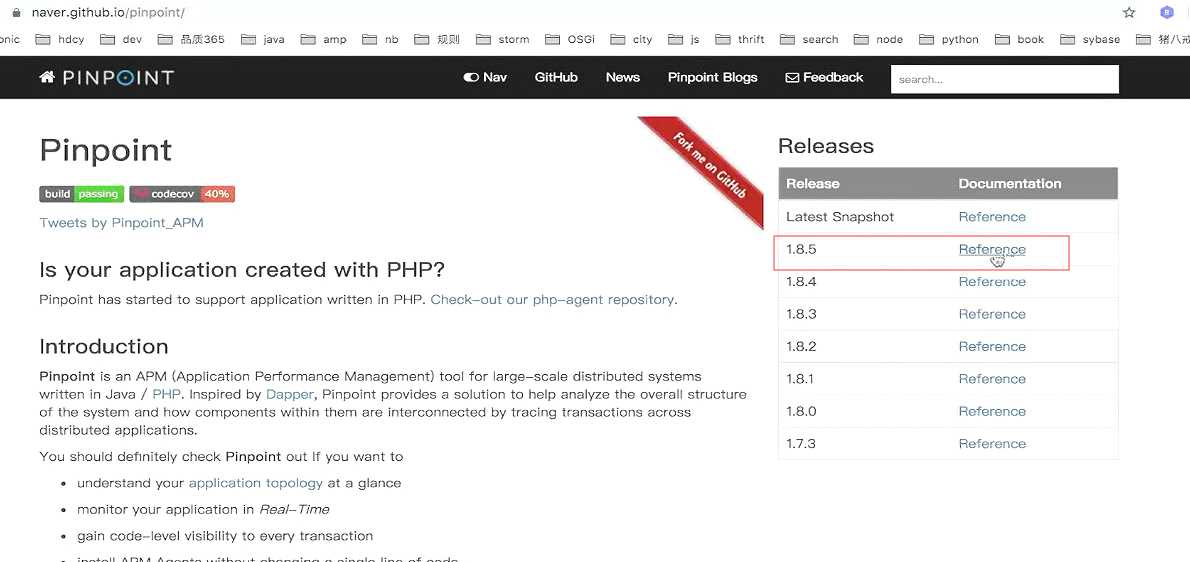Open Reference for release 1.8.1
1190x562 pixels.
point(992,379)
